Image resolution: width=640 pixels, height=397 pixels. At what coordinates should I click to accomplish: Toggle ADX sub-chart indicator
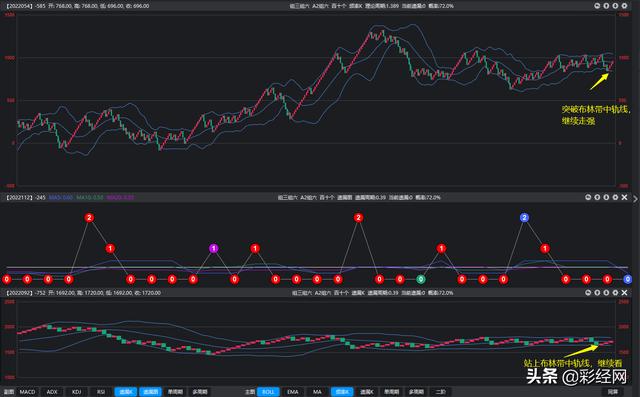(x=52, y=392)
